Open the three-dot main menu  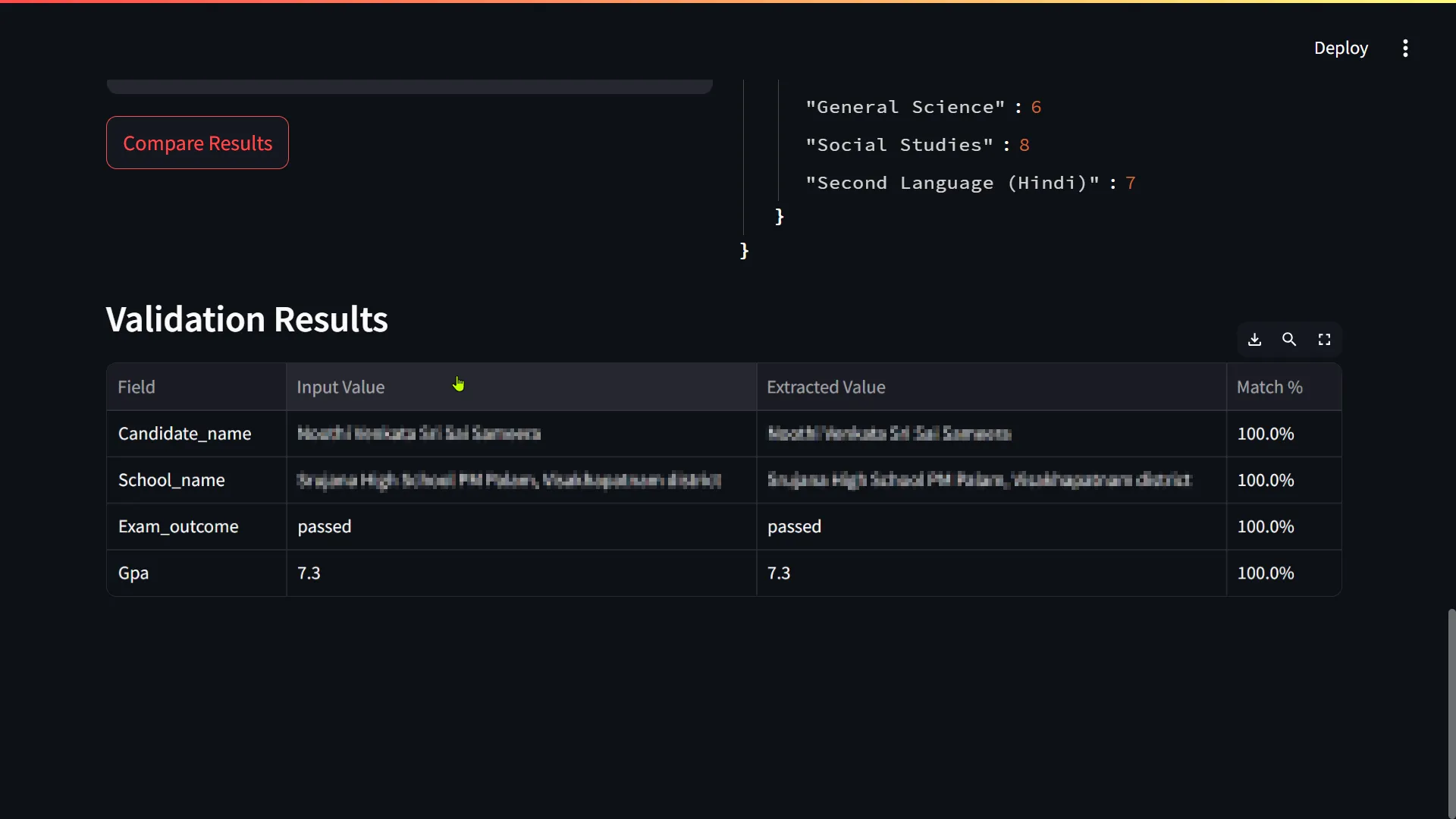(1405, 49)
